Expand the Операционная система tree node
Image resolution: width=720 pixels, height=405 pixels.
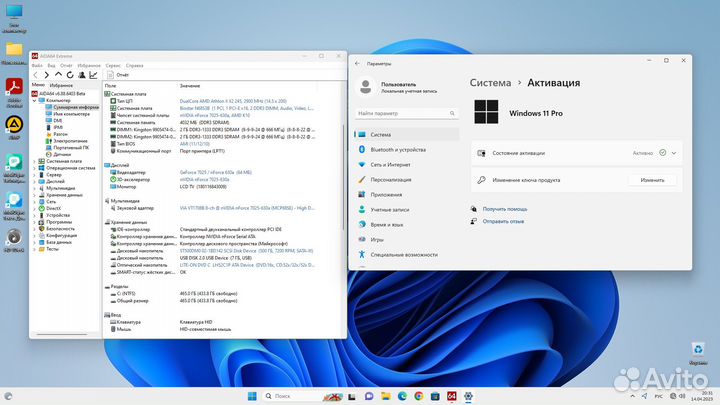(34, 169)
